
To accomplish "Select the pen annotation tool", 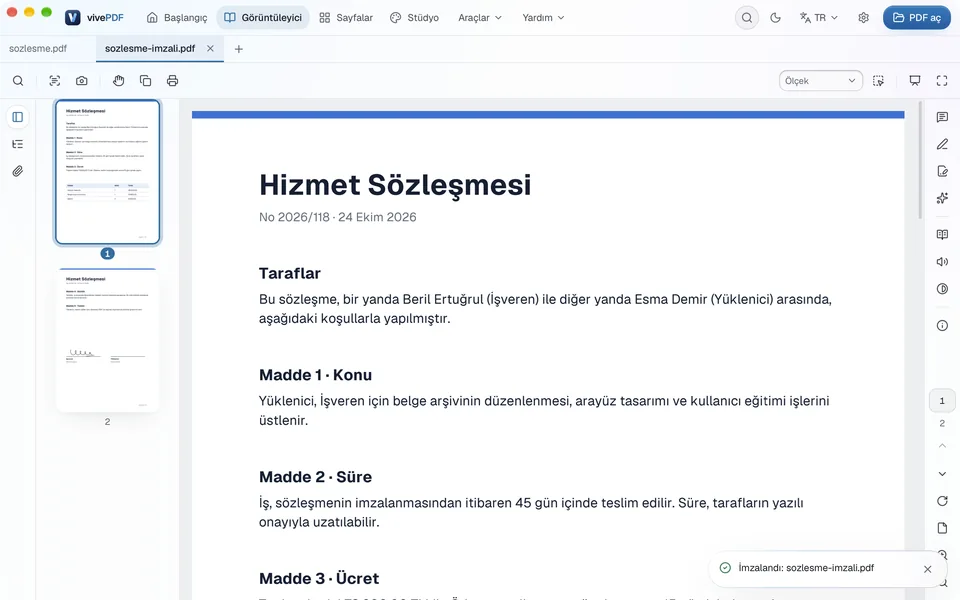I will [942, 144].
